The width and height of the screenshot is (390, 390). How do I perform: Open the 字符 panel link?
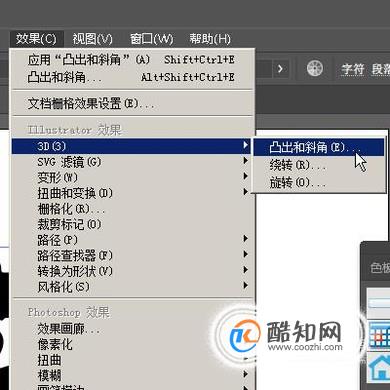353,70
